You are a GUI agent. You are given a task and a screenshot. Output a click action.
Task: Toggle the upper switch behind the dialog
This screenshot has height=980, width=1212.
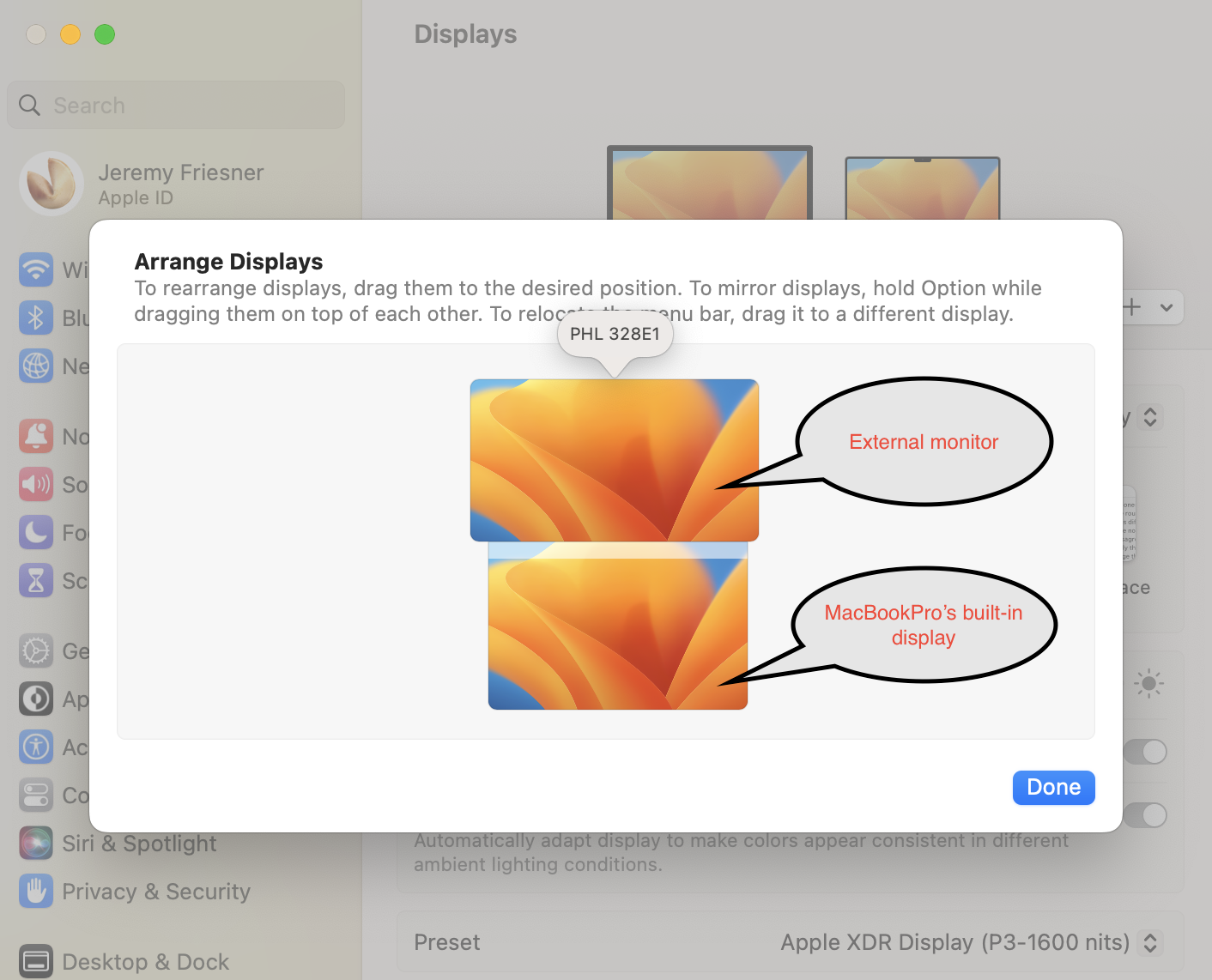[1146, 752]
